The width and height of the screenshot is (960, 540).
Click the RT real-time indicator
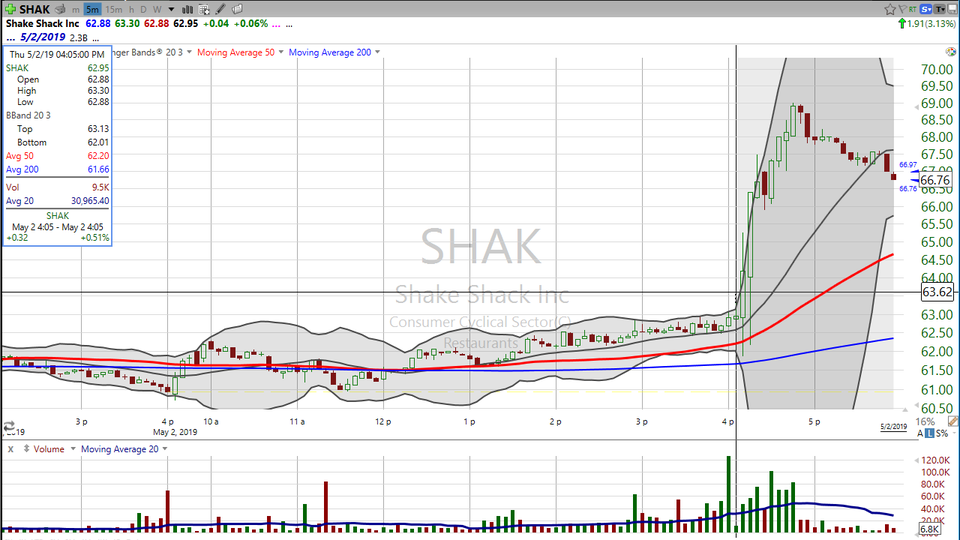(x=913, y=9)
